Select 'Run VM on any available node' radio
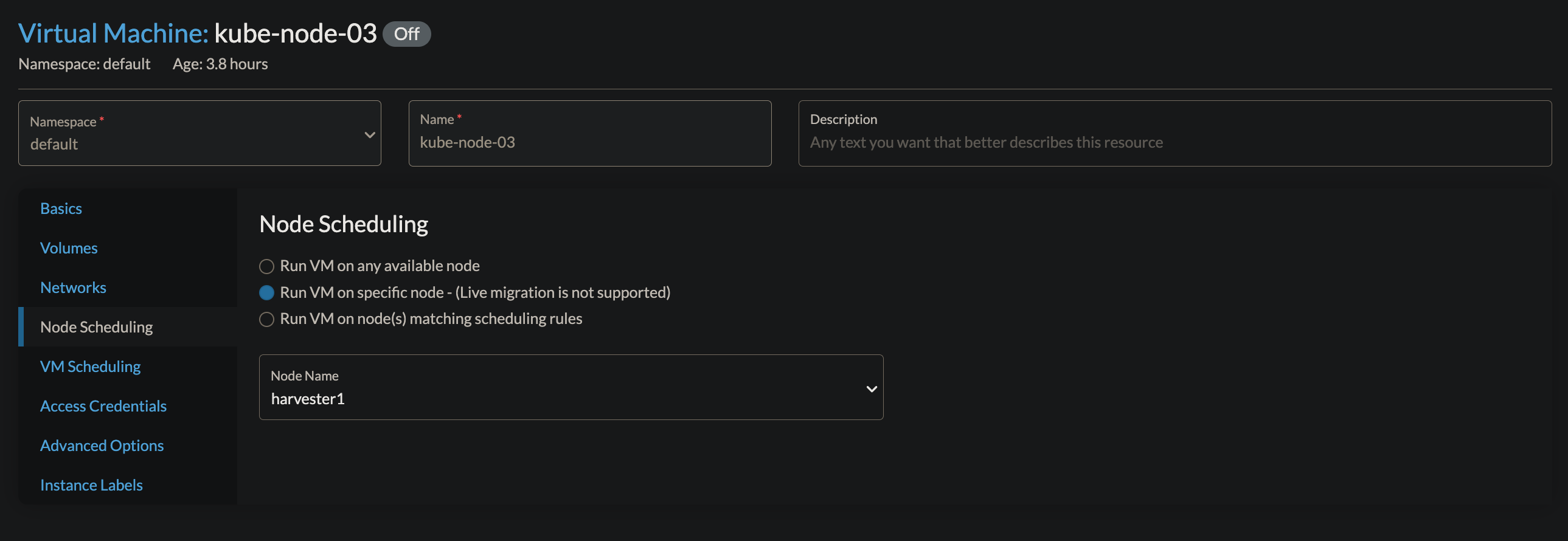Viewport: 1568px width, 541px height. pyautogui.click(x=266, y=266)
